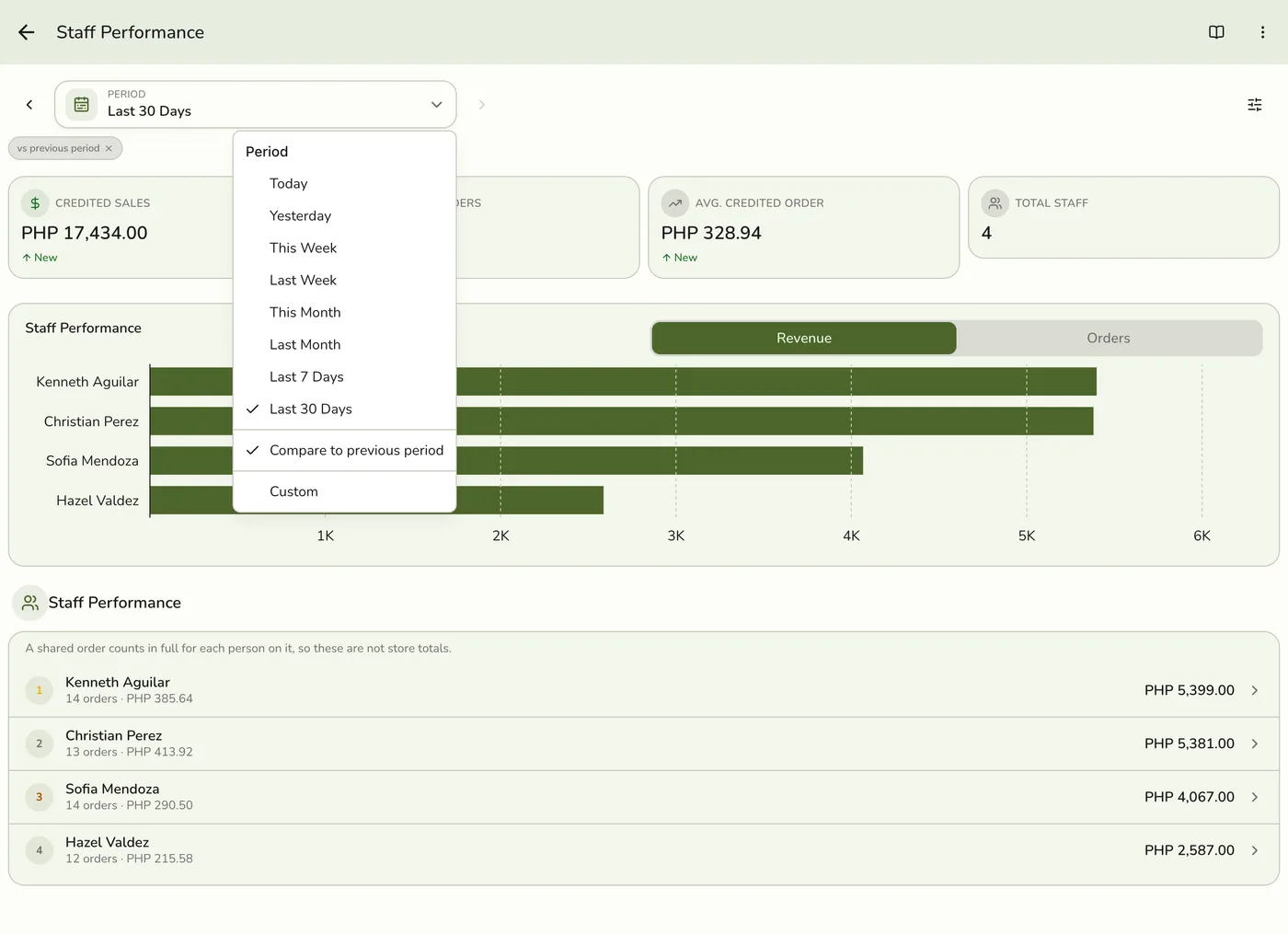Switch chart to the Revenue tab
1288x934 pixels.
(804, 339)
